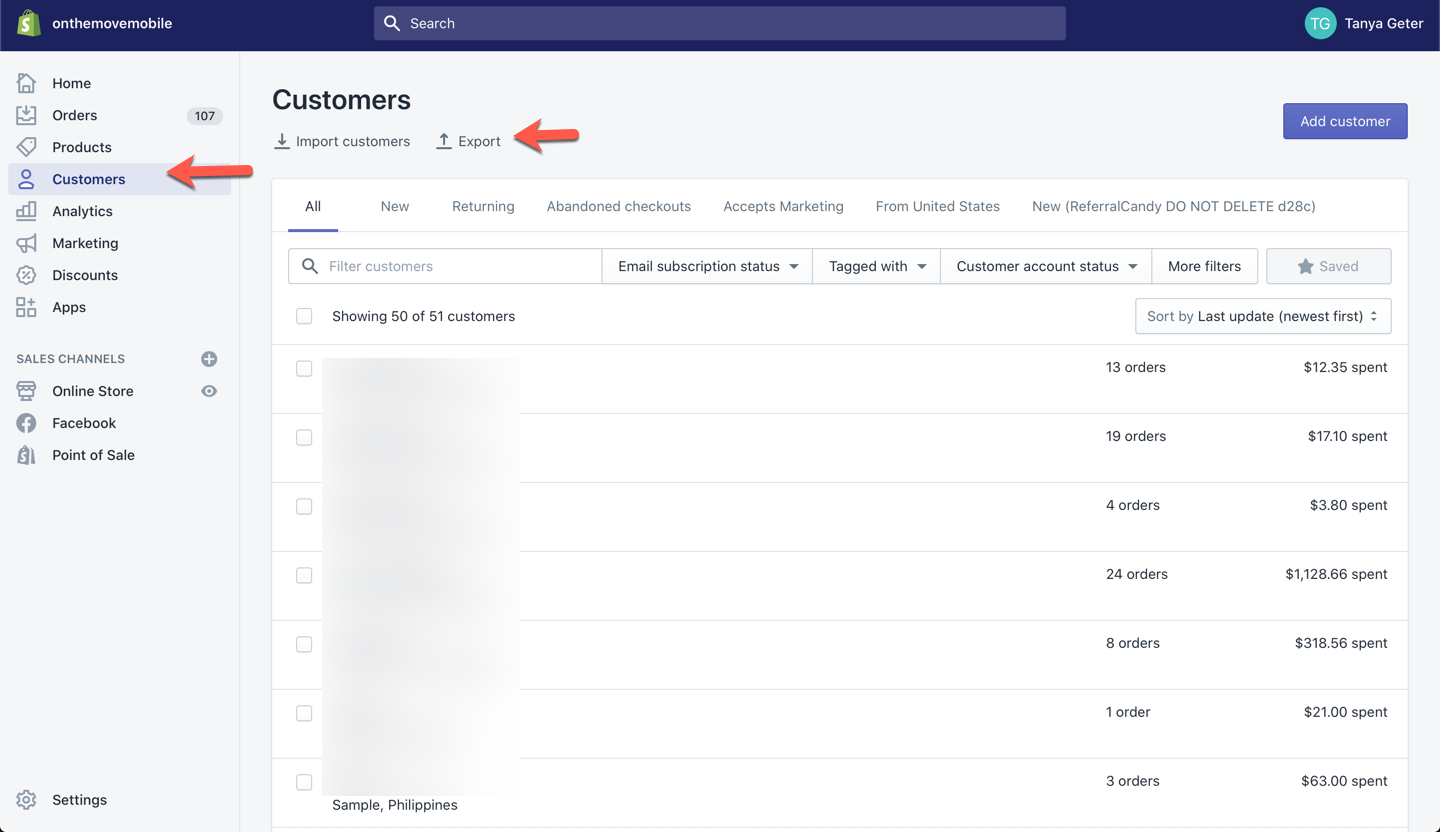Add a sales channel with plus icon
This screenshot has height=832, width=1440.
point(209,359)
